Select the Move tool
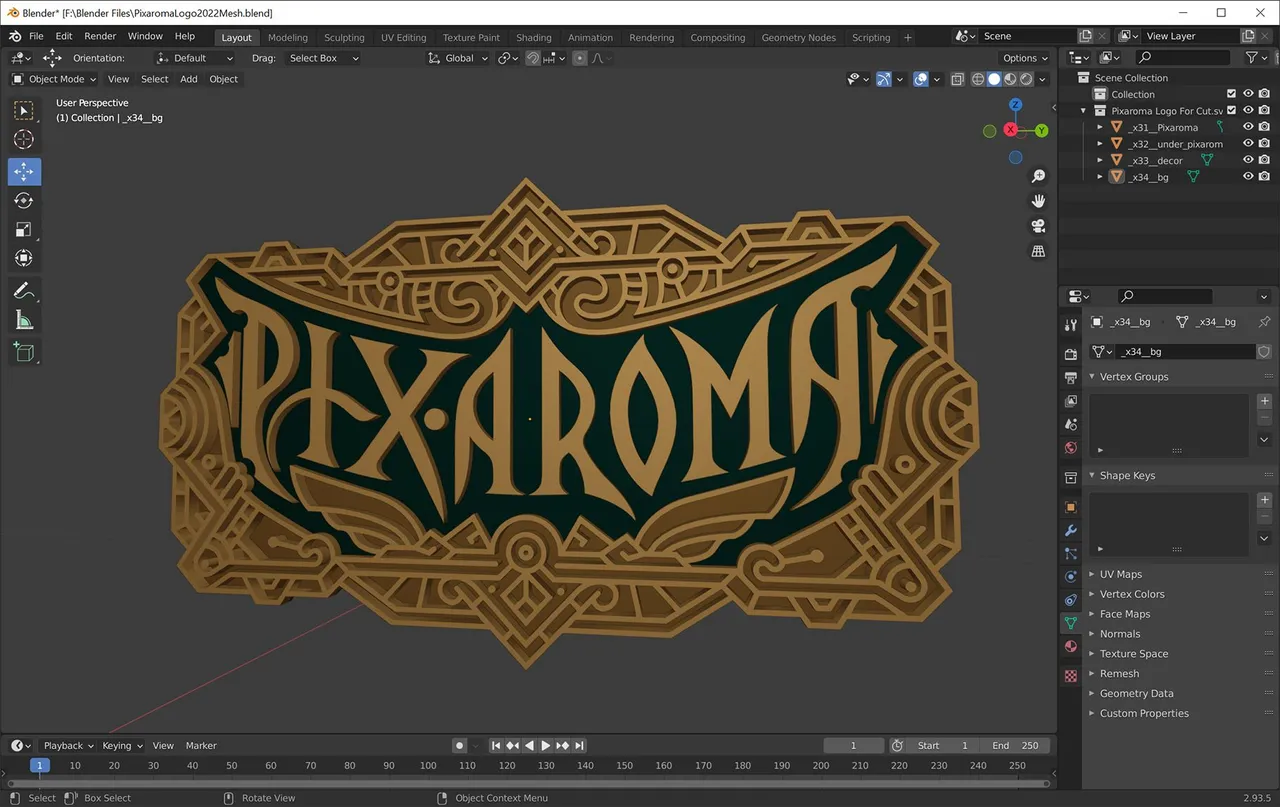 tap(24, 172)
